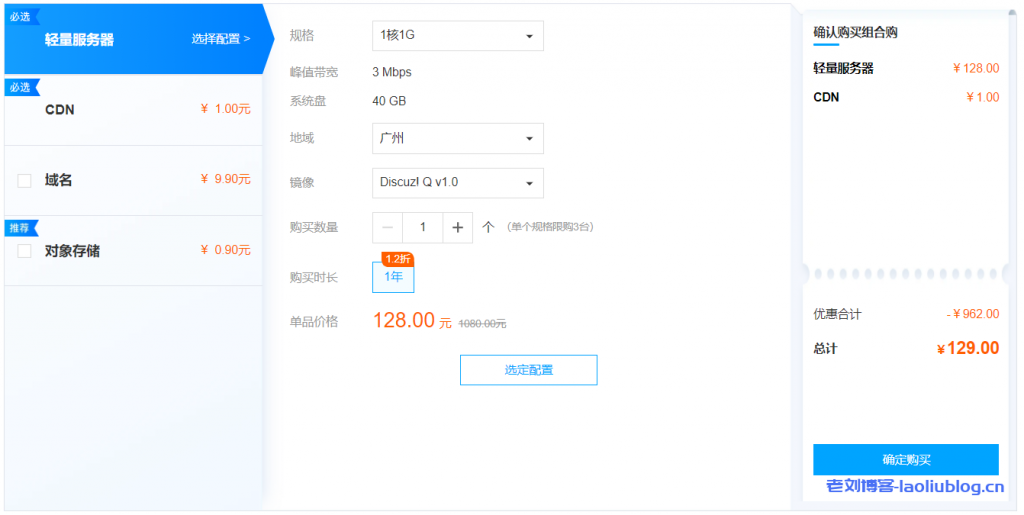
Task: Click the 必选 badge above CDN
Action: click(22, 87)
